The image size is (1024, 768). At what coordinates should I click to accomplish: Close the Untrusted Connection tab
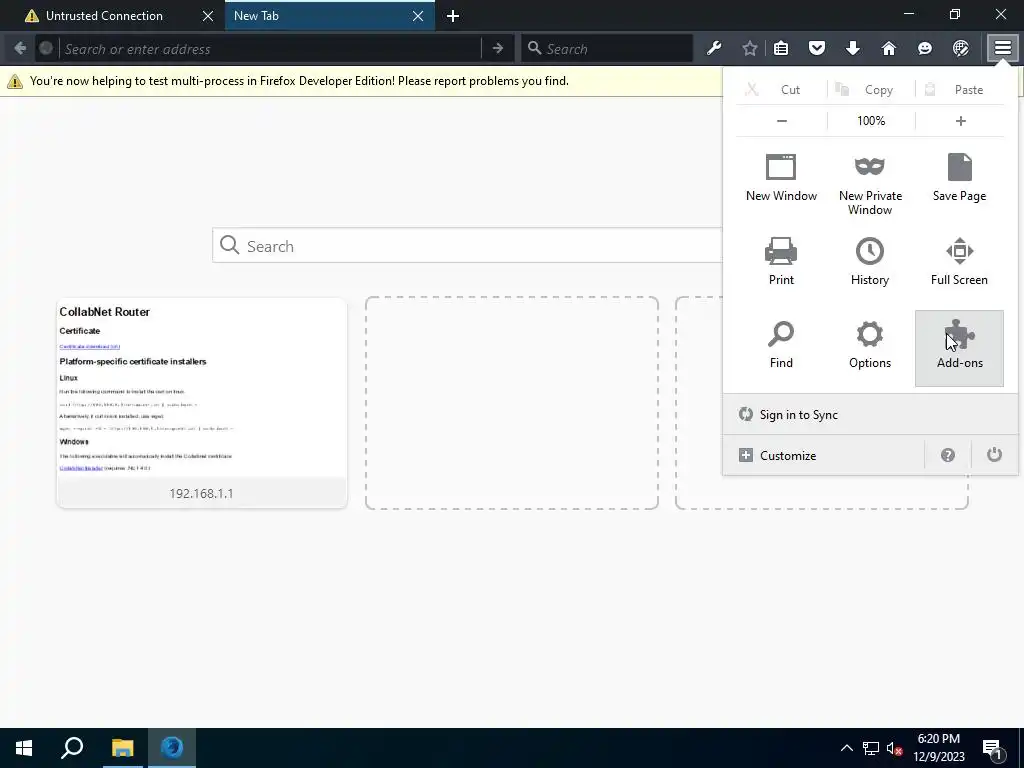[208, 16]
